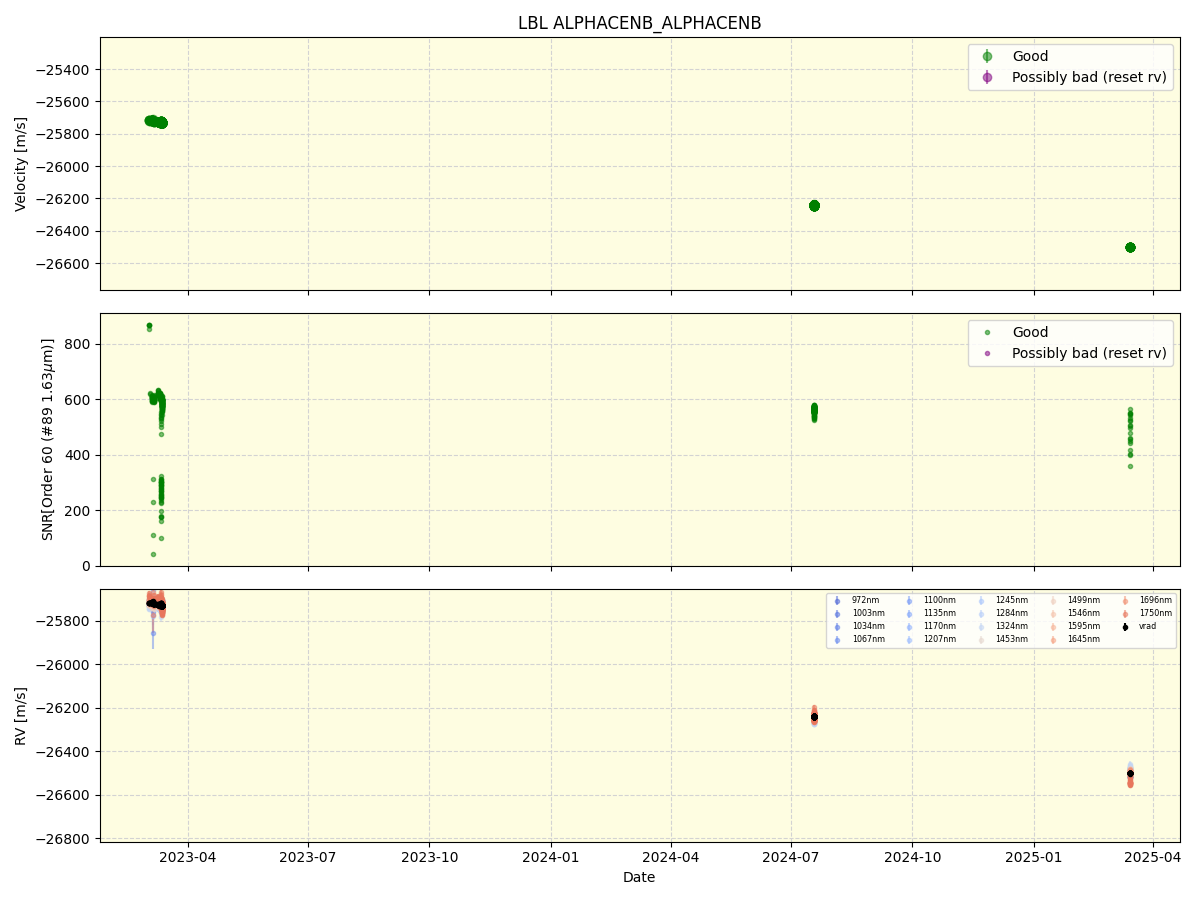This screenshot has height=900, width=1200.
Task: Click the 2025-03 green velocity data point
Action: 1130,247
